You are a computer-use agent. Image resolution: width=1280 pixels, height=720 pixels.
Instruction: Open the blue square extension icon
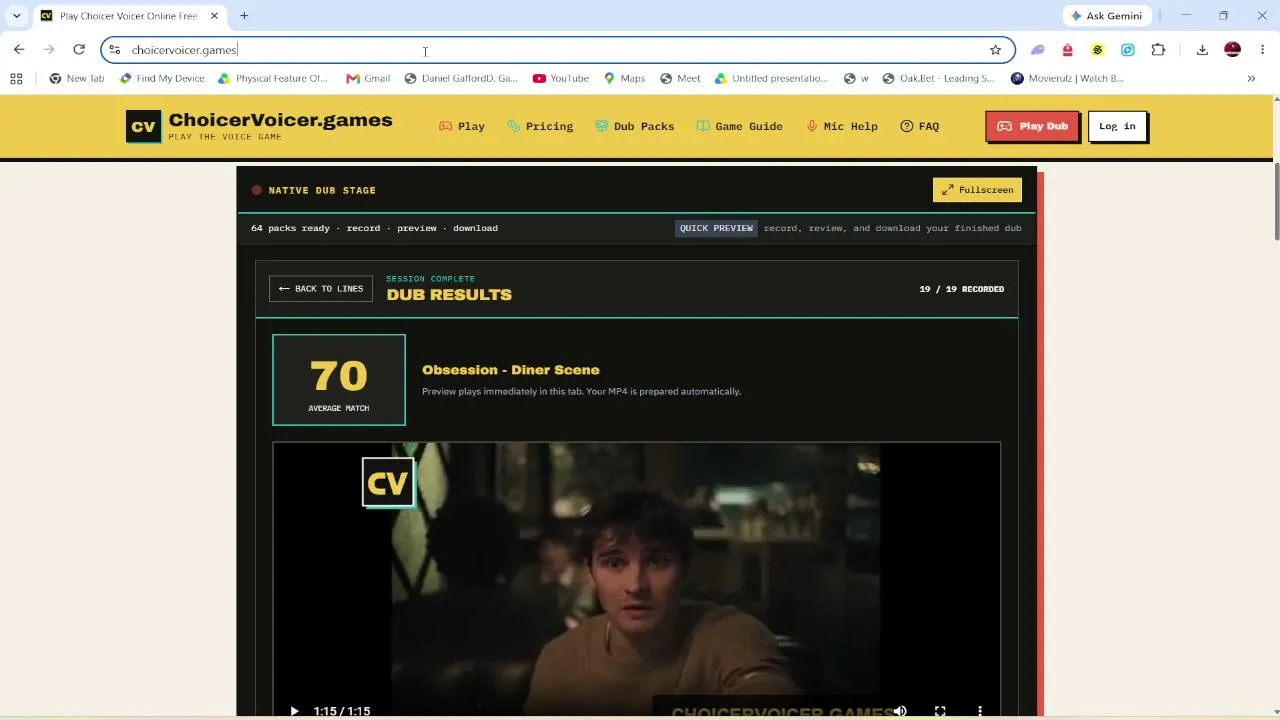click(x=1128, y=50)
